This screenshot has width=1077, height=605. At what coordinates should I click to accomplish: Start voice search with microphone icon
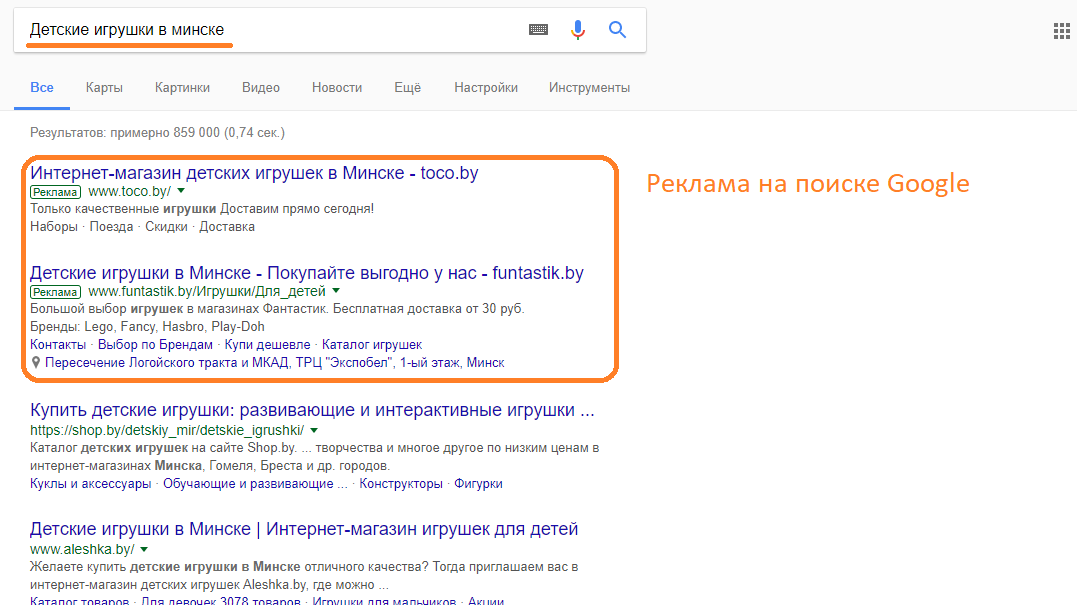(578, 30)
